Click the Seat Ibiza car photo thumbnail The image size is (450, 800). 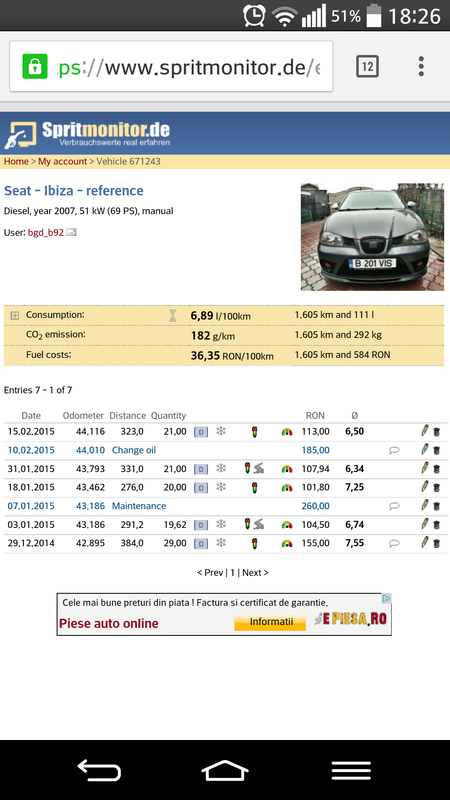pos(372,237)
